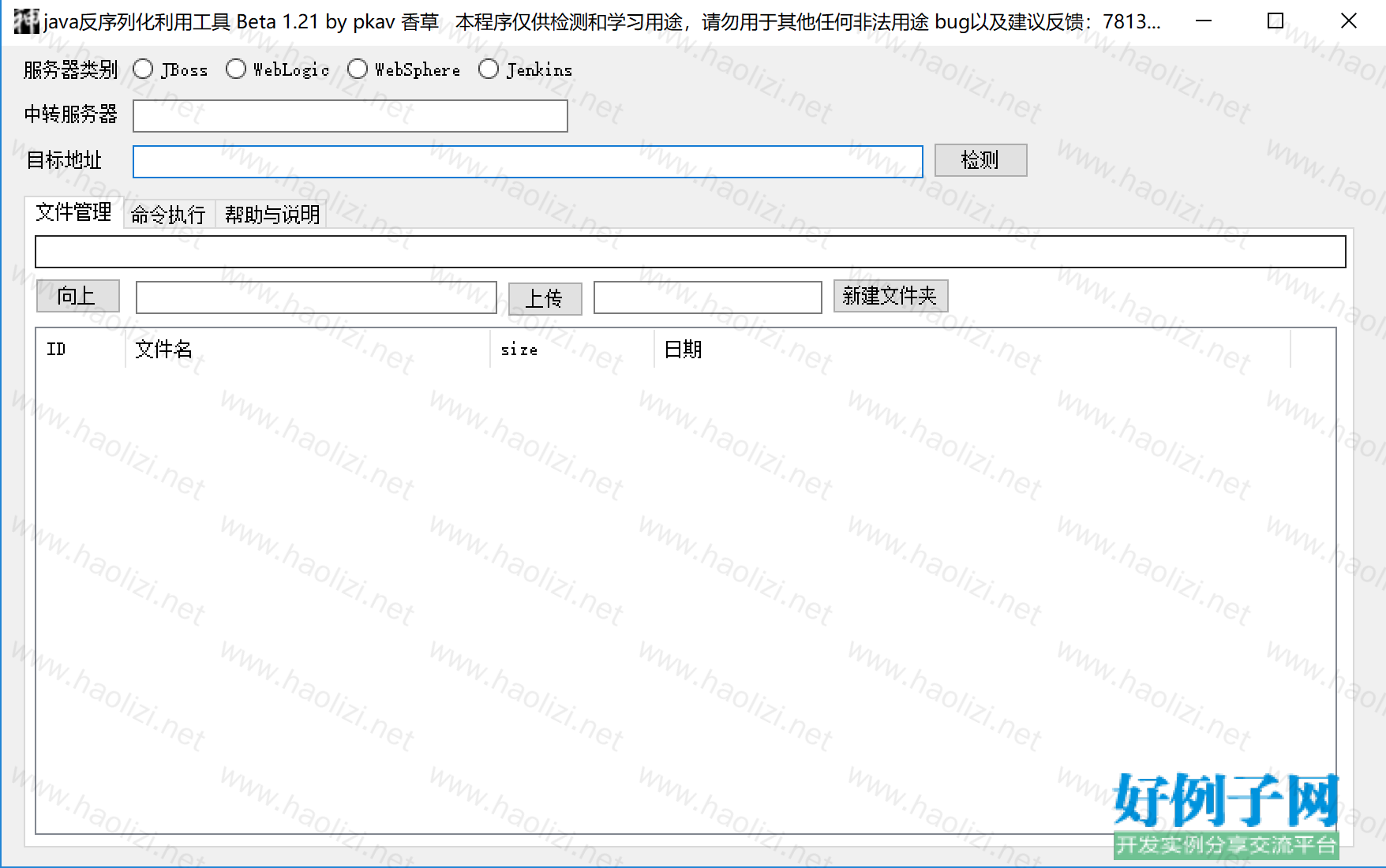Screen dimensions: 1386x868
Task: Click into the 目标地址 text box
Action: point(527,162)
